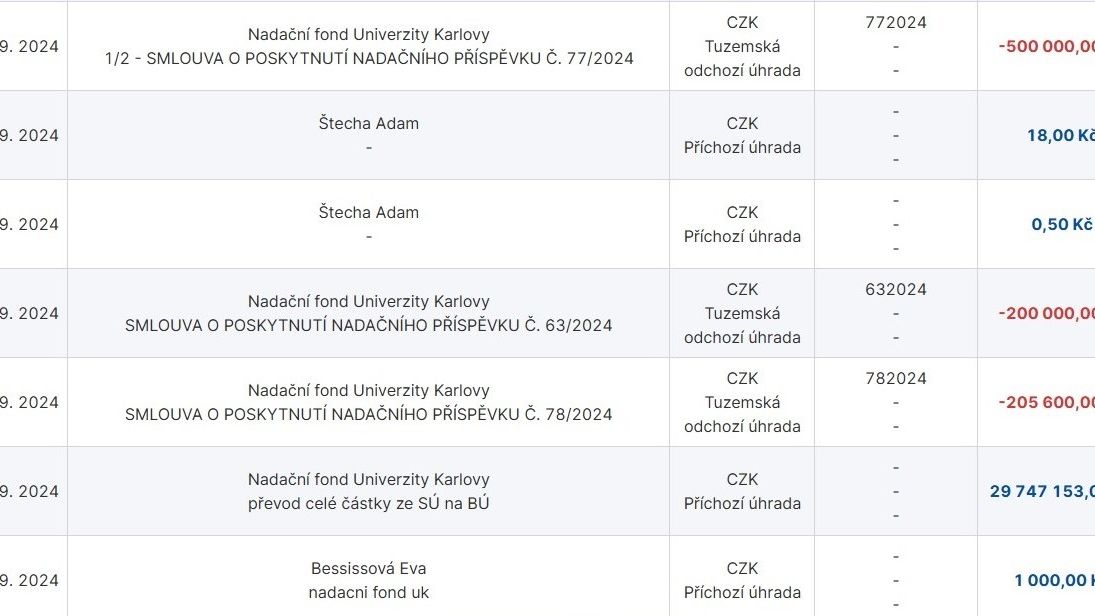Click 'Tuzemská odchozí úhrada' type in top row
This screenshot has height=616, width=1095.
point(742,59)
